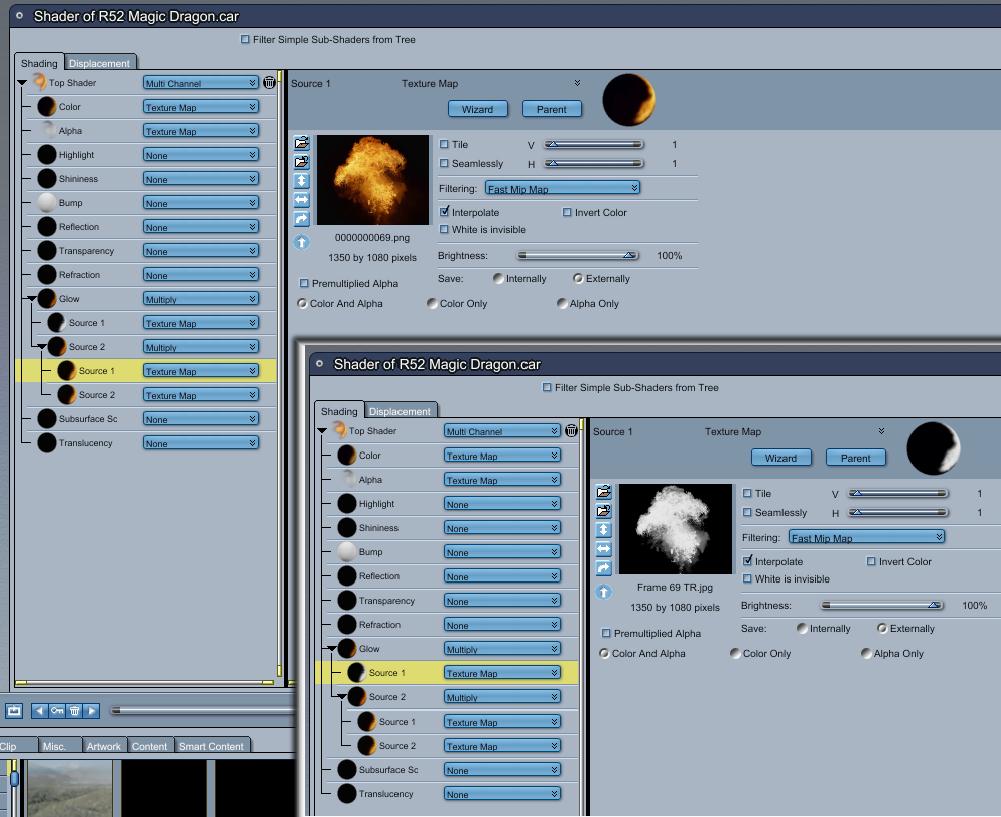The height and width of the screenshot is (817, 1001).
Task: Select Color Only radio in back window
Action: (x=432, y=303)
